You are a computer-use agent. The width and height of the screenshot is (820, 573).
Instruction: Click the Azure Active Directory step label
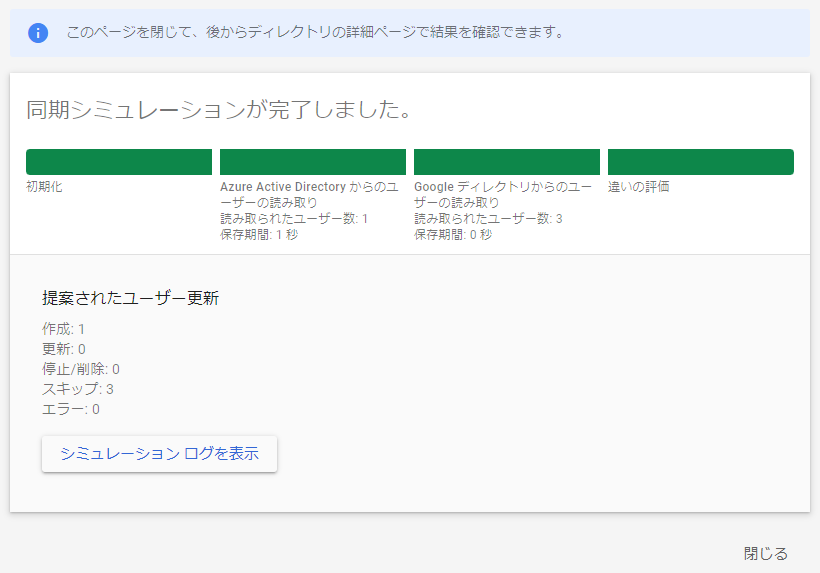click(309, 194)
